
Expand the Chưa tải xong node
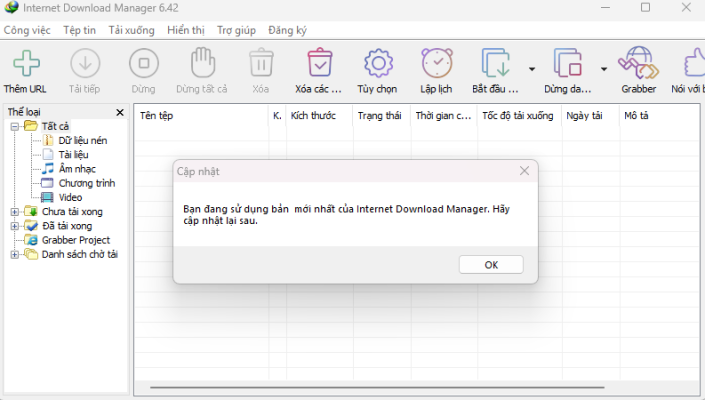click(x=14, y=212)
